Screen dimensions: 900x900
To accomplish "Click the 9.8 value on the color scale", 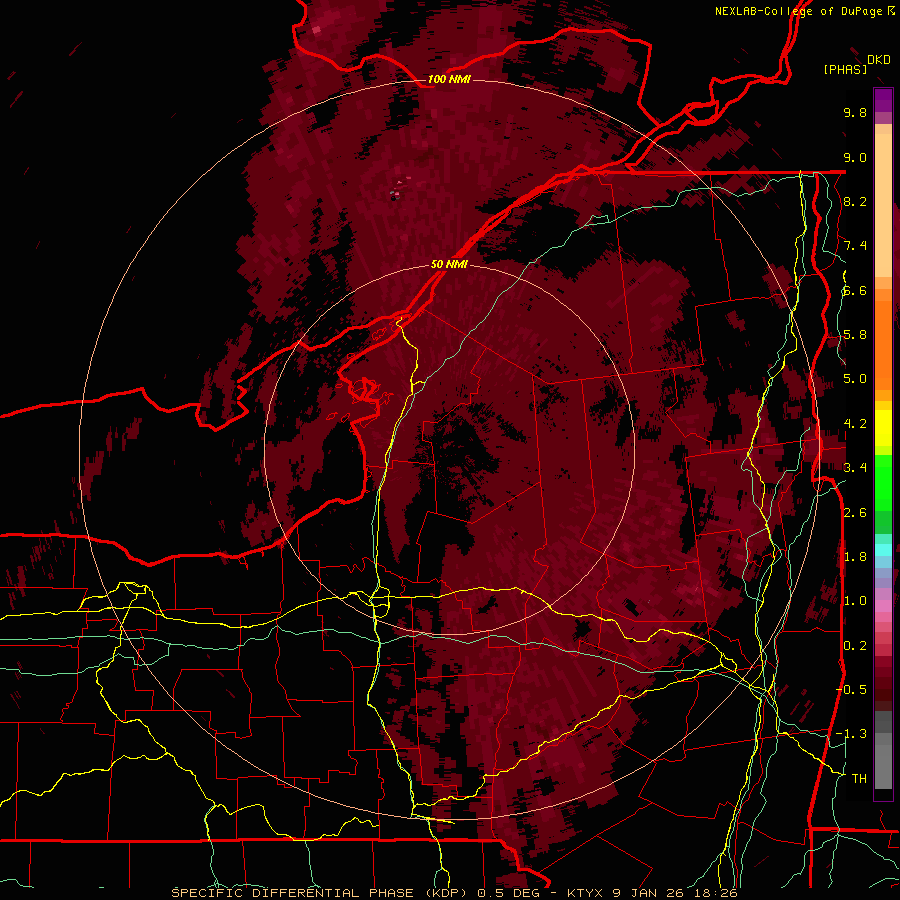I will (855, 112).
